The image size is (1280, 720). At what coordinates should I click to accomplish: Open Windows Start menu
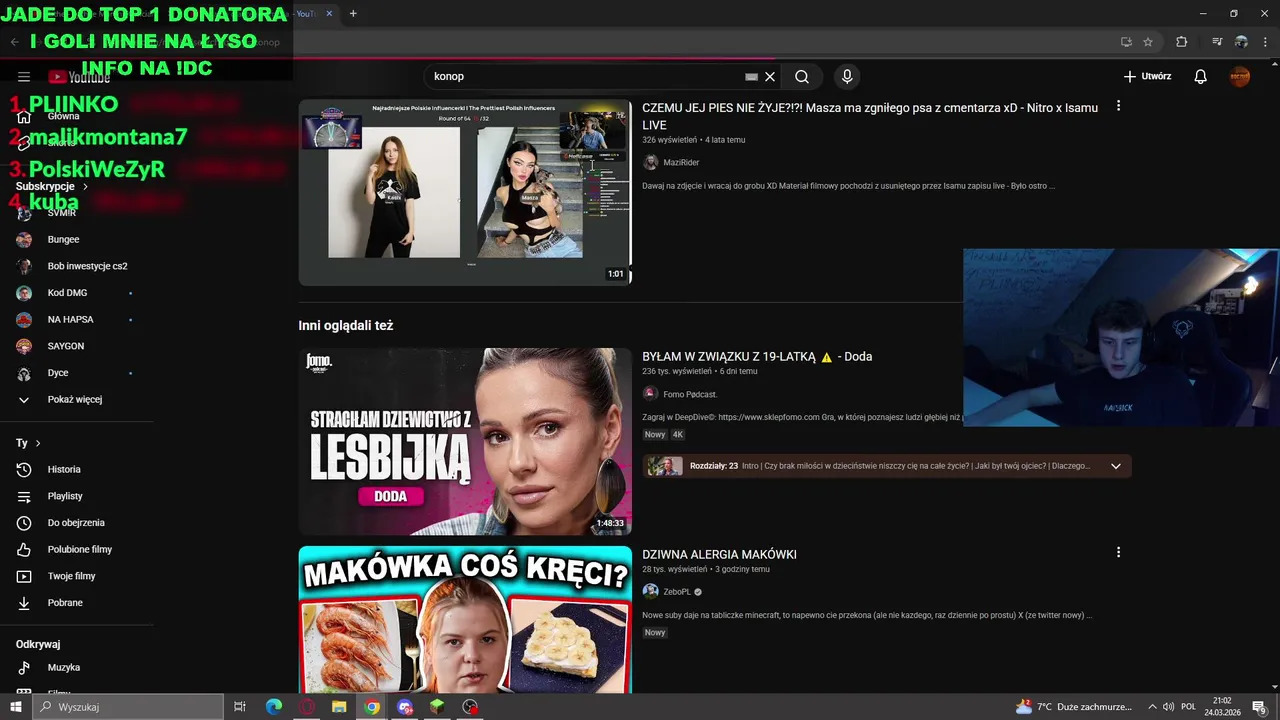click(14, 707)
